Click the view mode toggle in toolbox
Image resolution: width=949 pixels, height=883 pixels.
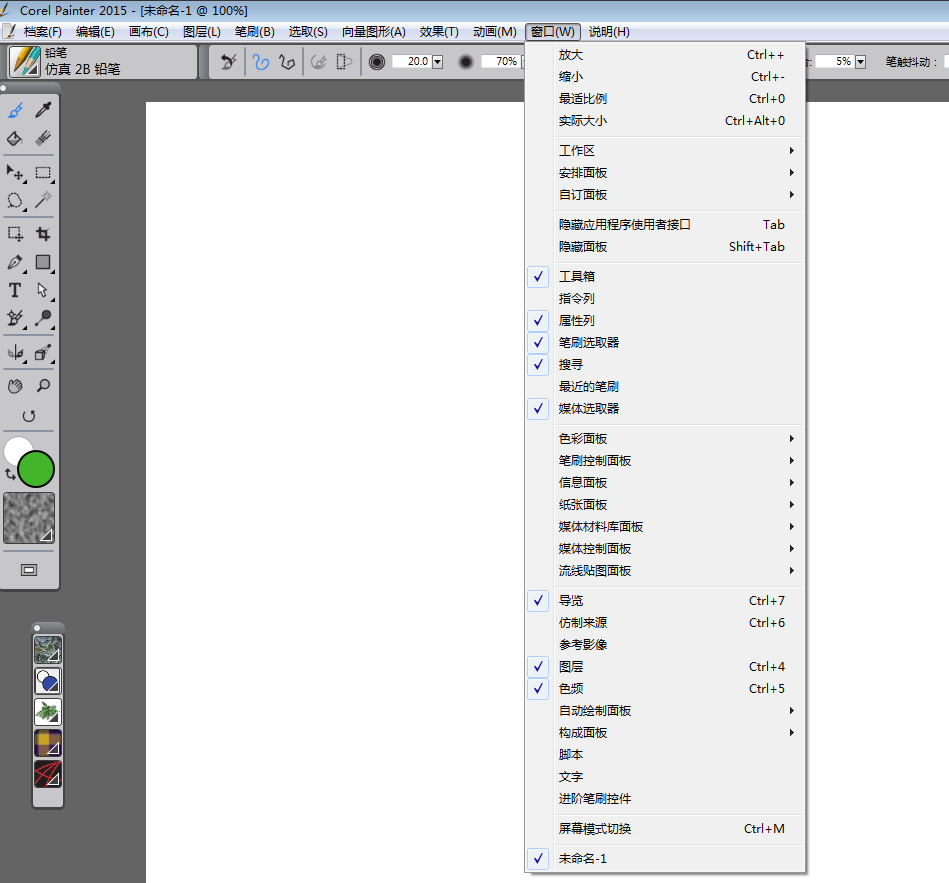pos(28,570)
